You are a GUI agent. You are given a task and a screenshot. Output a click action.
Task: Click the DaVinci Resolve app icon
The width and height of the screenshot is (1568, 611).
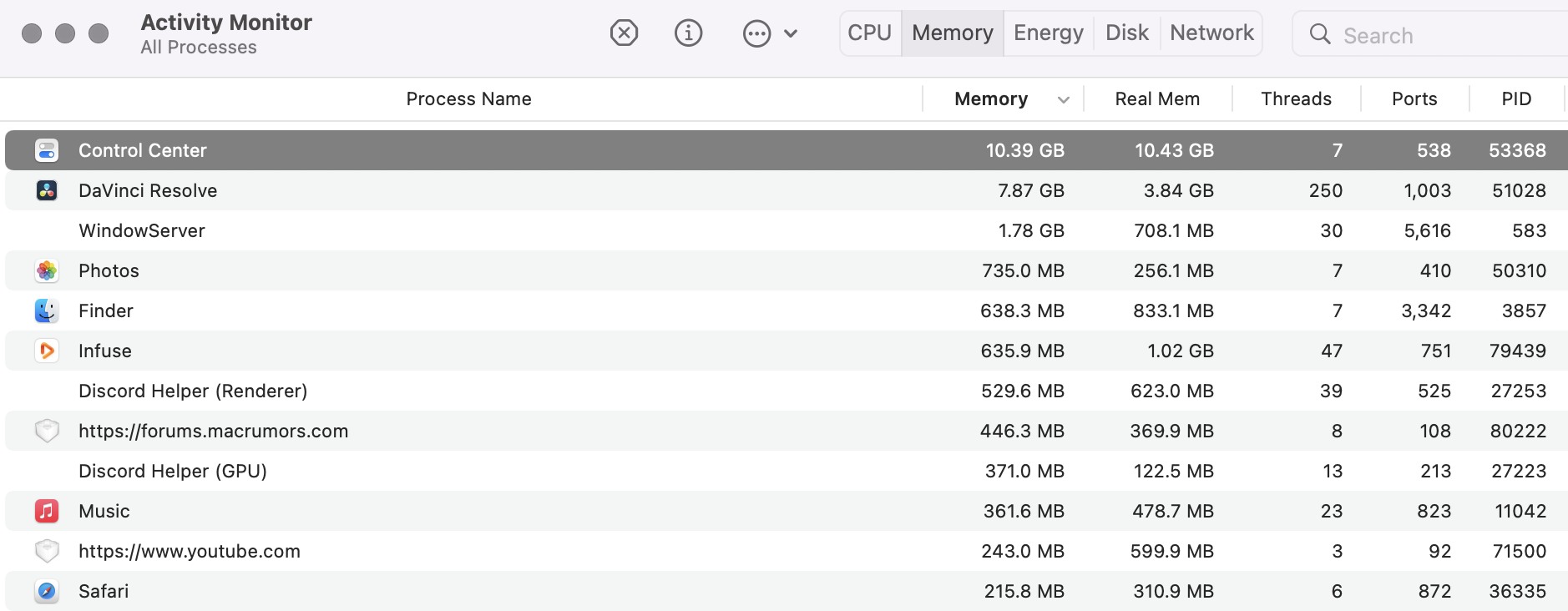point(47,190)
